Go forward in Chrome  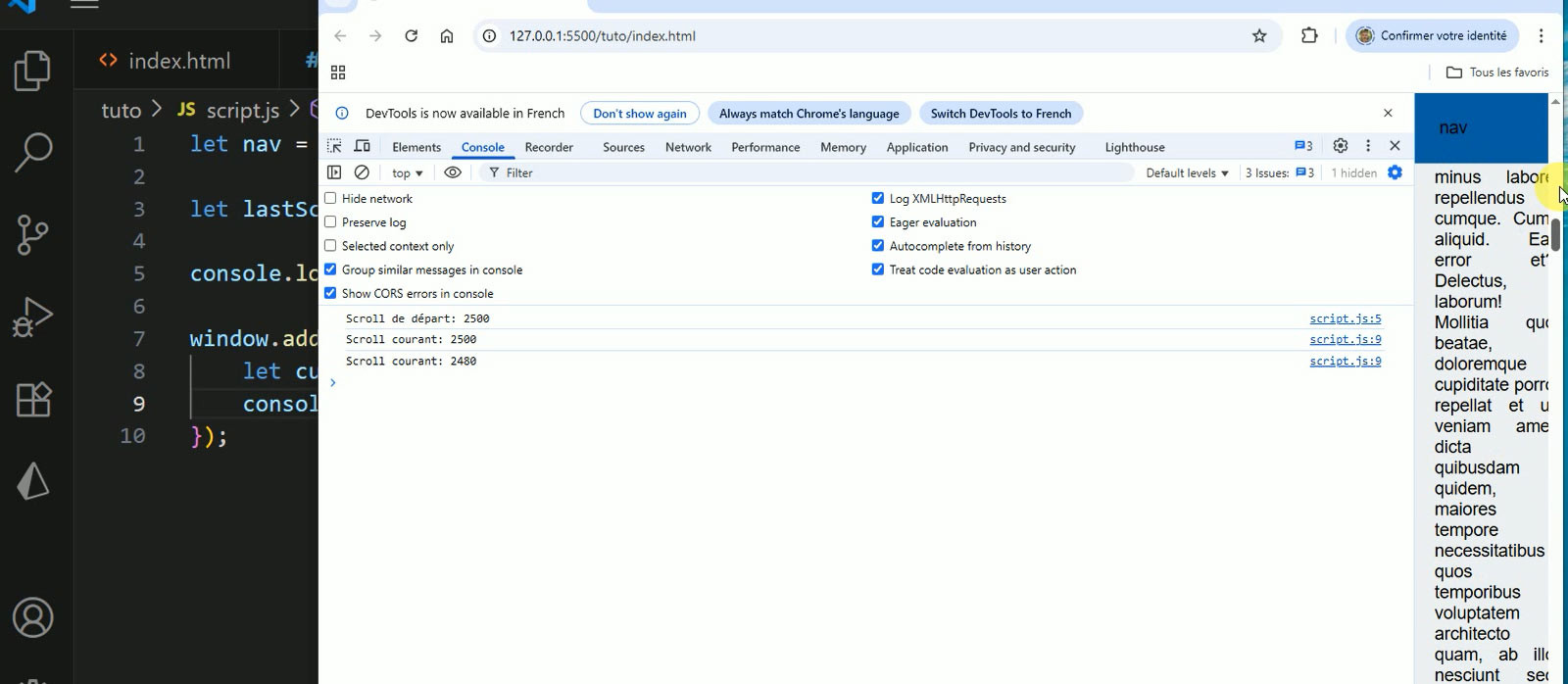[x=375, y=36]
